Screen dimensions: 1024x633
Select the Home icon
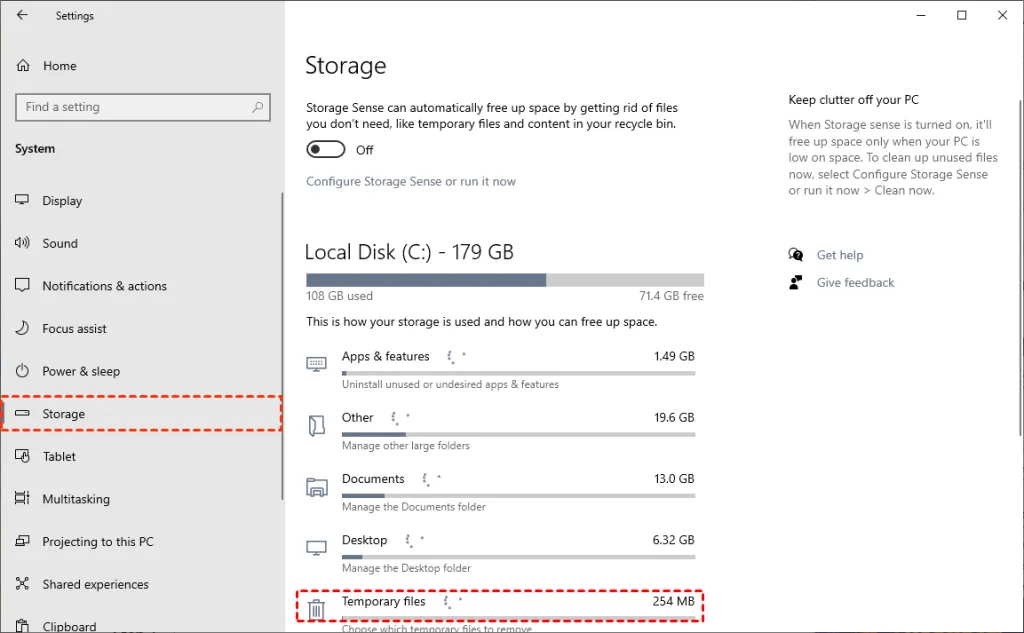[x=23, y=65]
